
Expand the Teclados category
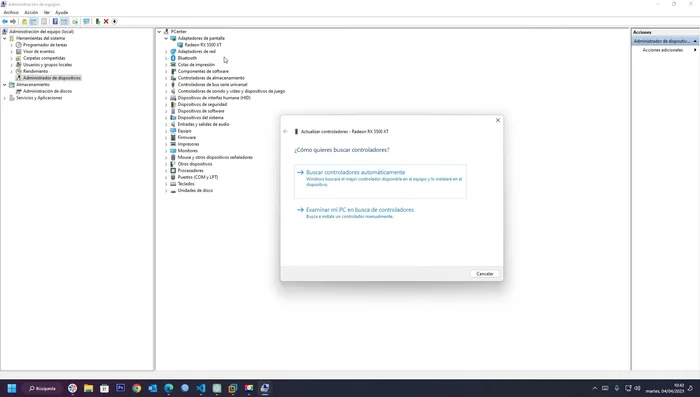coord(166,184)
